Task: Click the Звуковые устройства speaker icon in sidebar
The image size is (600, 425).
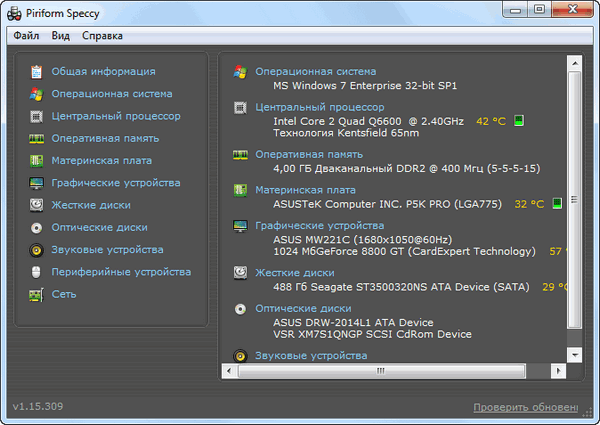Action: [x=36, y=250]
